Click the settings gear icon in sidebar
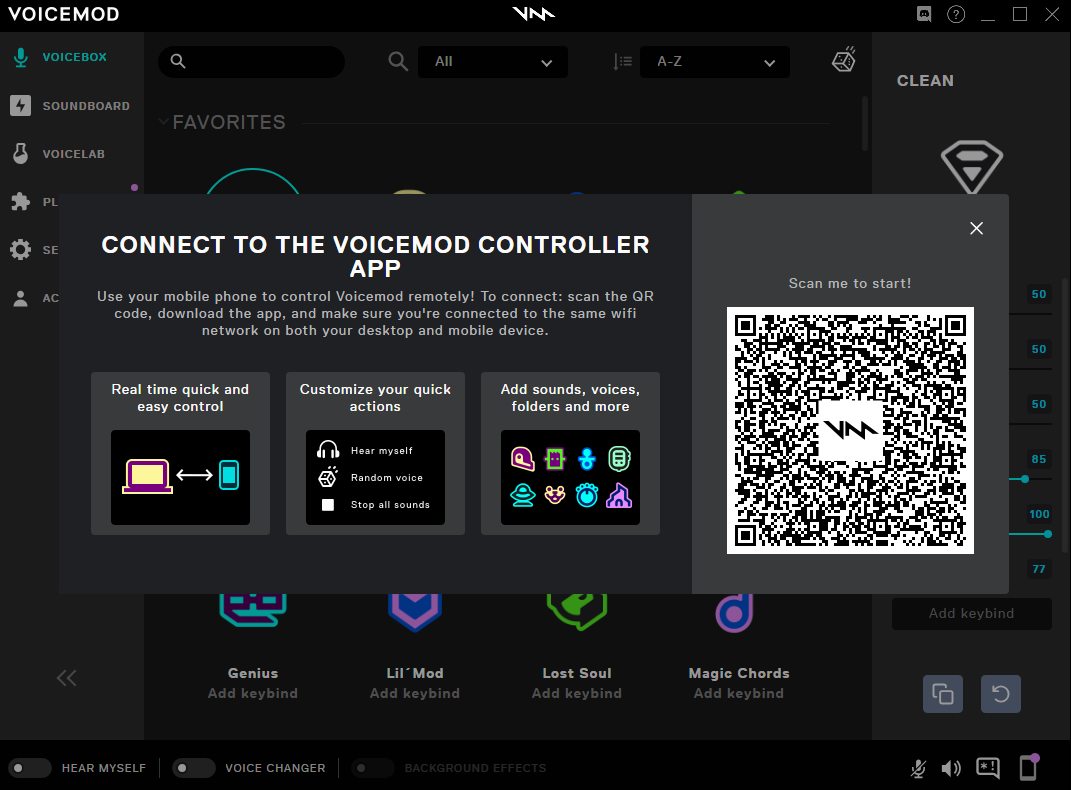 (x=20, y=249)
